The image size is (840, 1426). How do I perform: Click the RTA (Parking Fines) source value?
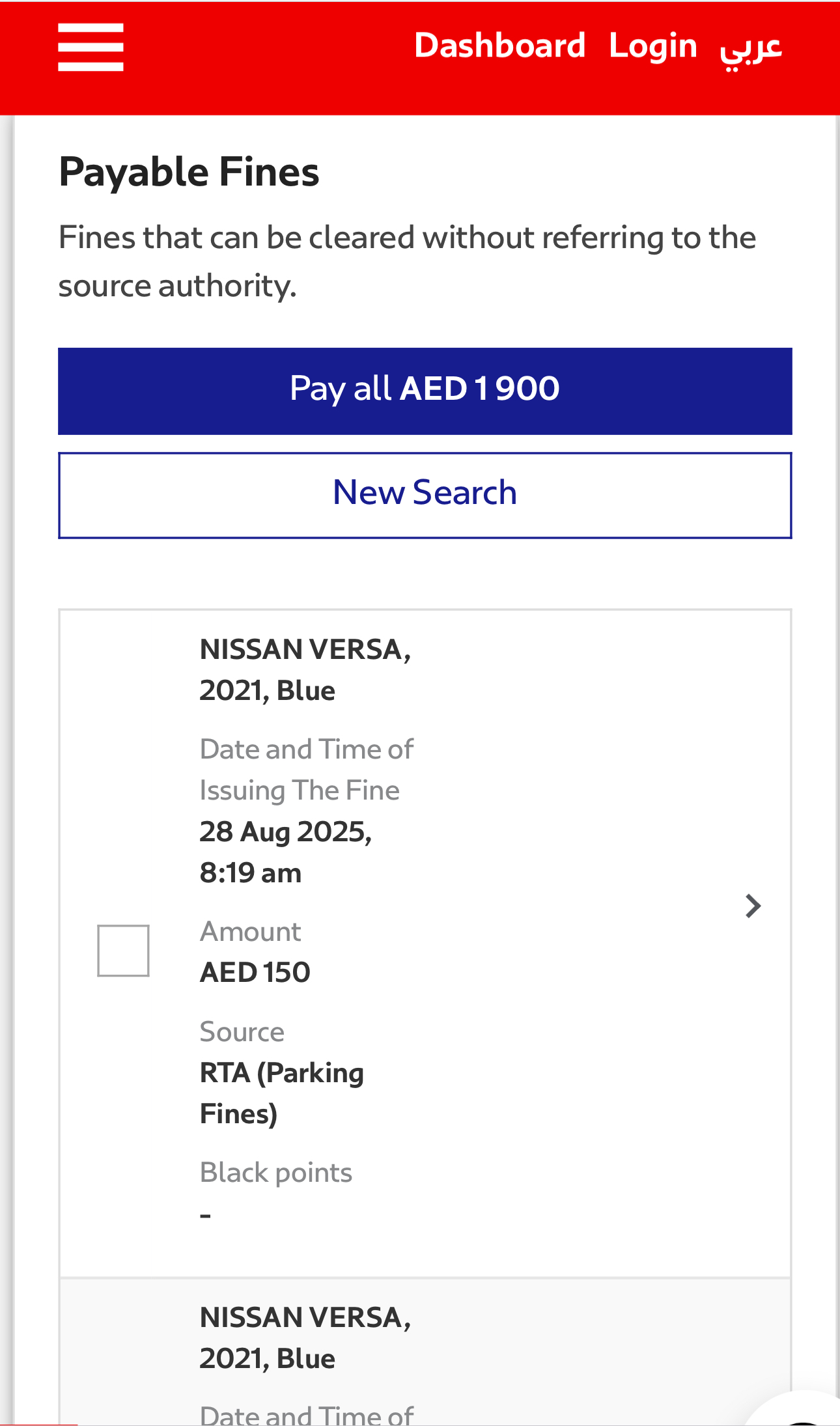281,1093
